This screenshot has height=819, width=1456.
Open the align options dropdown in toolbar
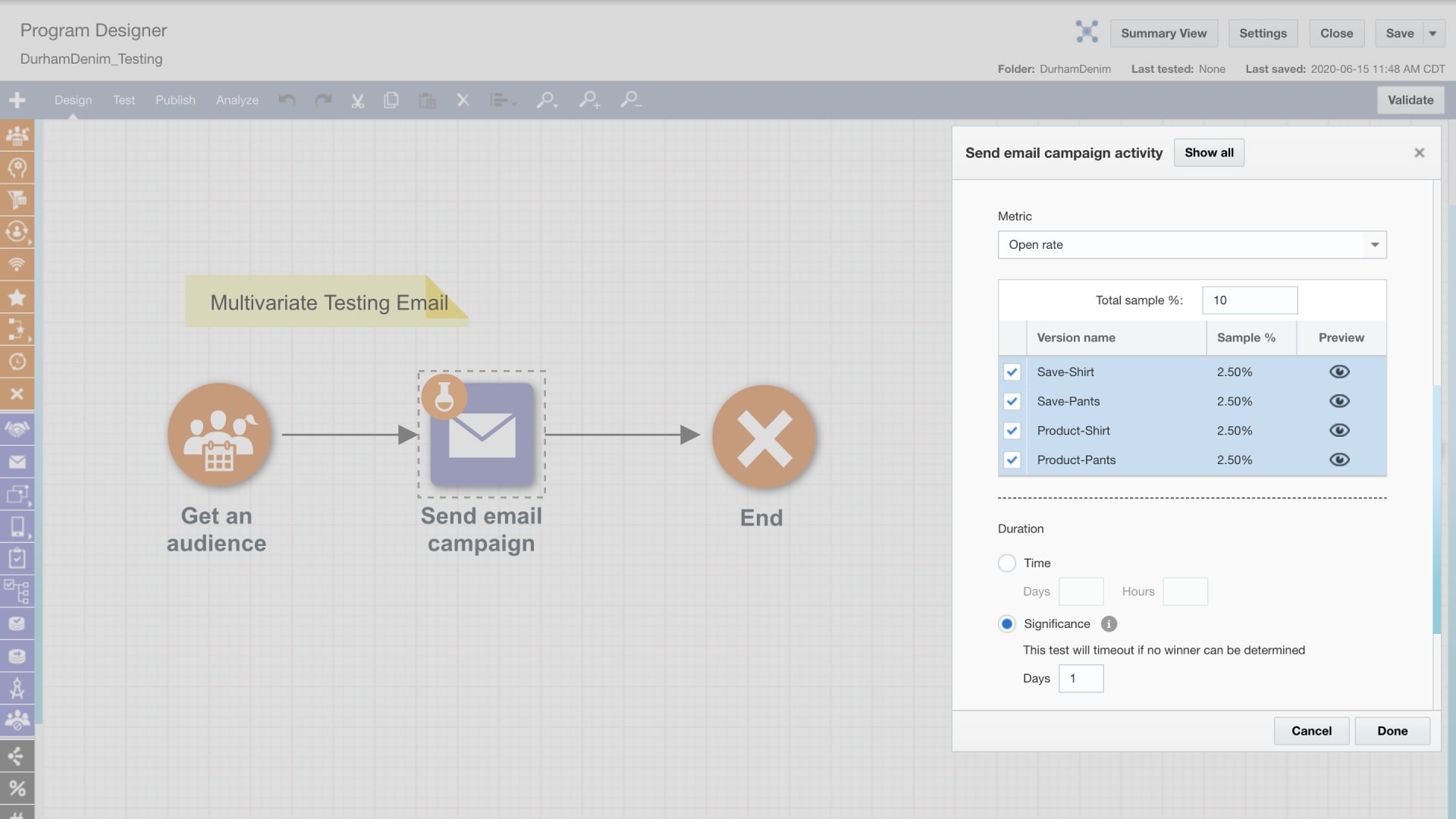[x=502, y=100]
